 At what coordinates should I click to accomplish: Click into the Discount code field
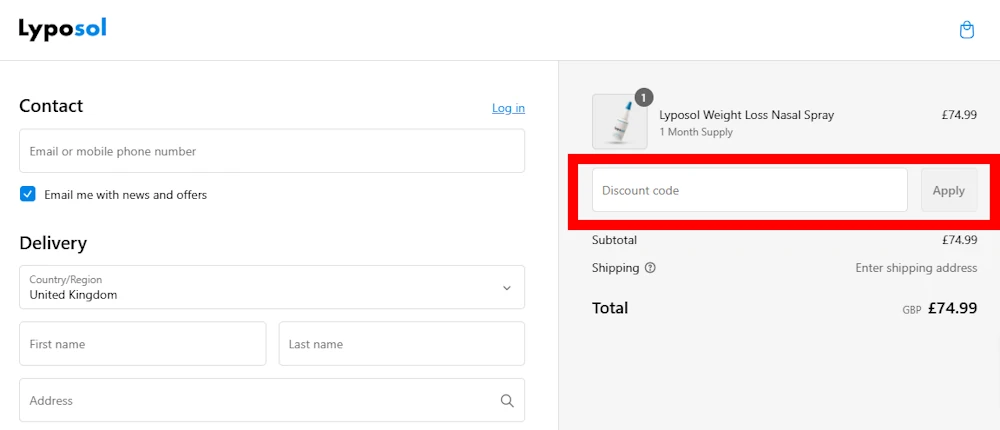(749, 190)
